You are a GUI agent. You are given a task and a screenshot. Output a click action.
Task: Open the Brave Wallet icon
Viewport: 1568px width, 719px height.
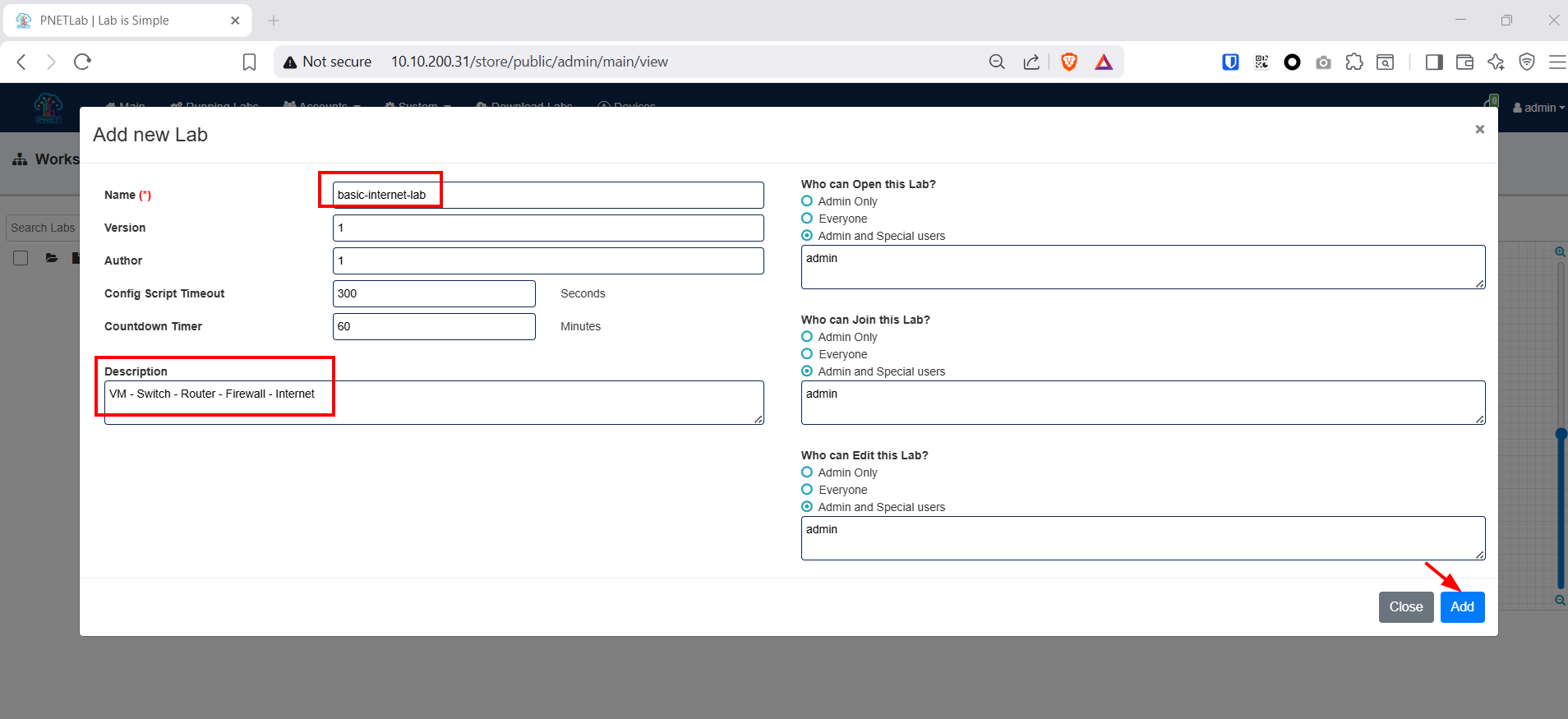tap(1464, 62)
